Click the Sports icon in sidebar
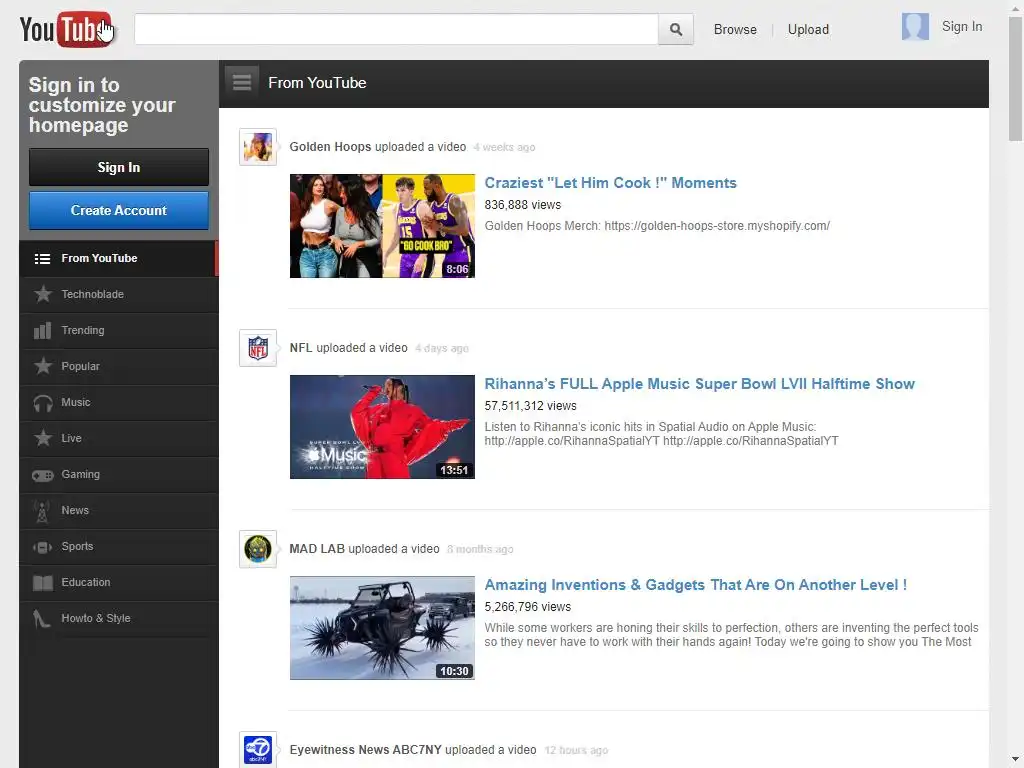Screen dimensions: 1024x768 pyautogui.click(x=42, y=547)
